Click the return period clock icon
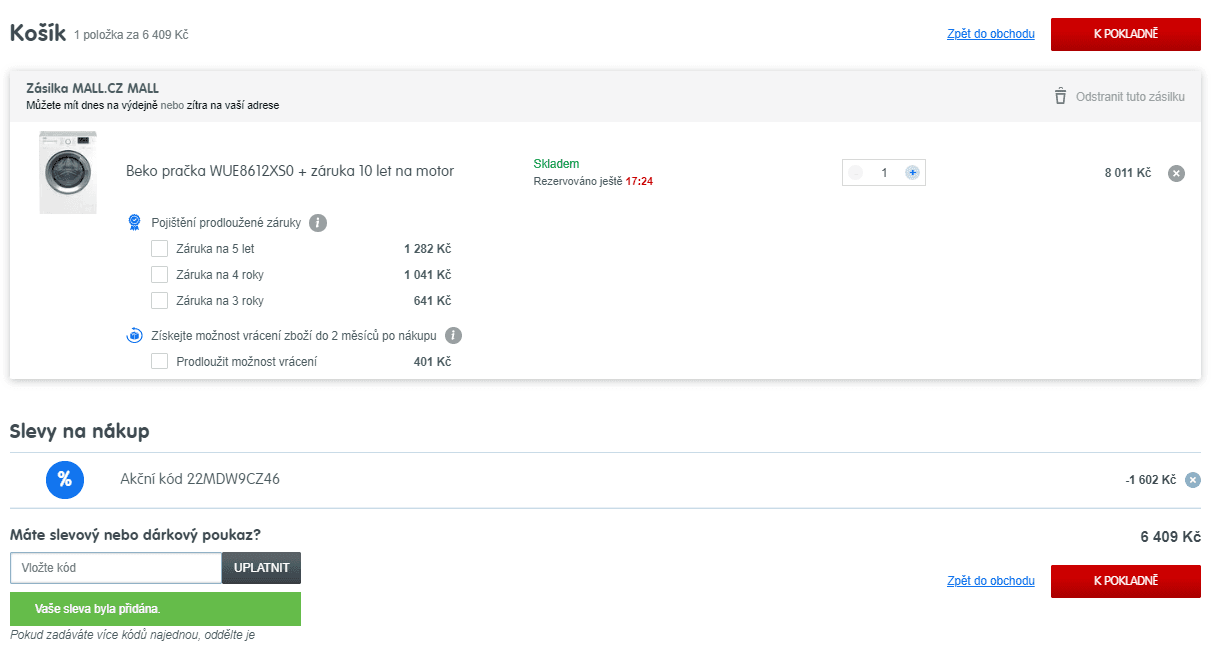 [x=134, y=336]
